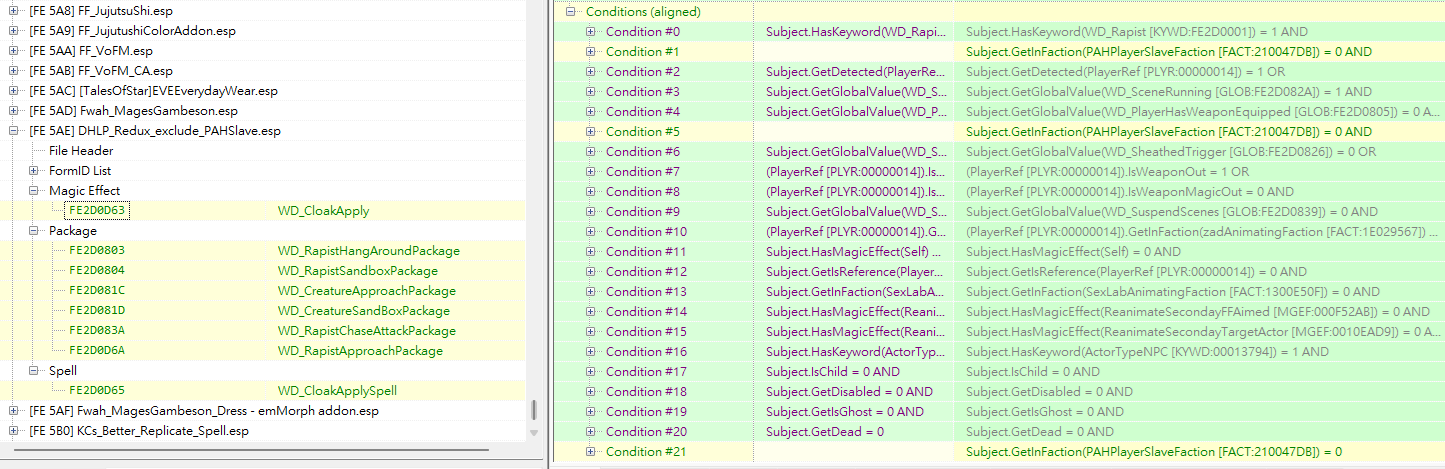Click Subject.GetIsGhost = 0 AND in middle column
The width and height of the screenshot is (1445, 469).
(x=845, y=412)
